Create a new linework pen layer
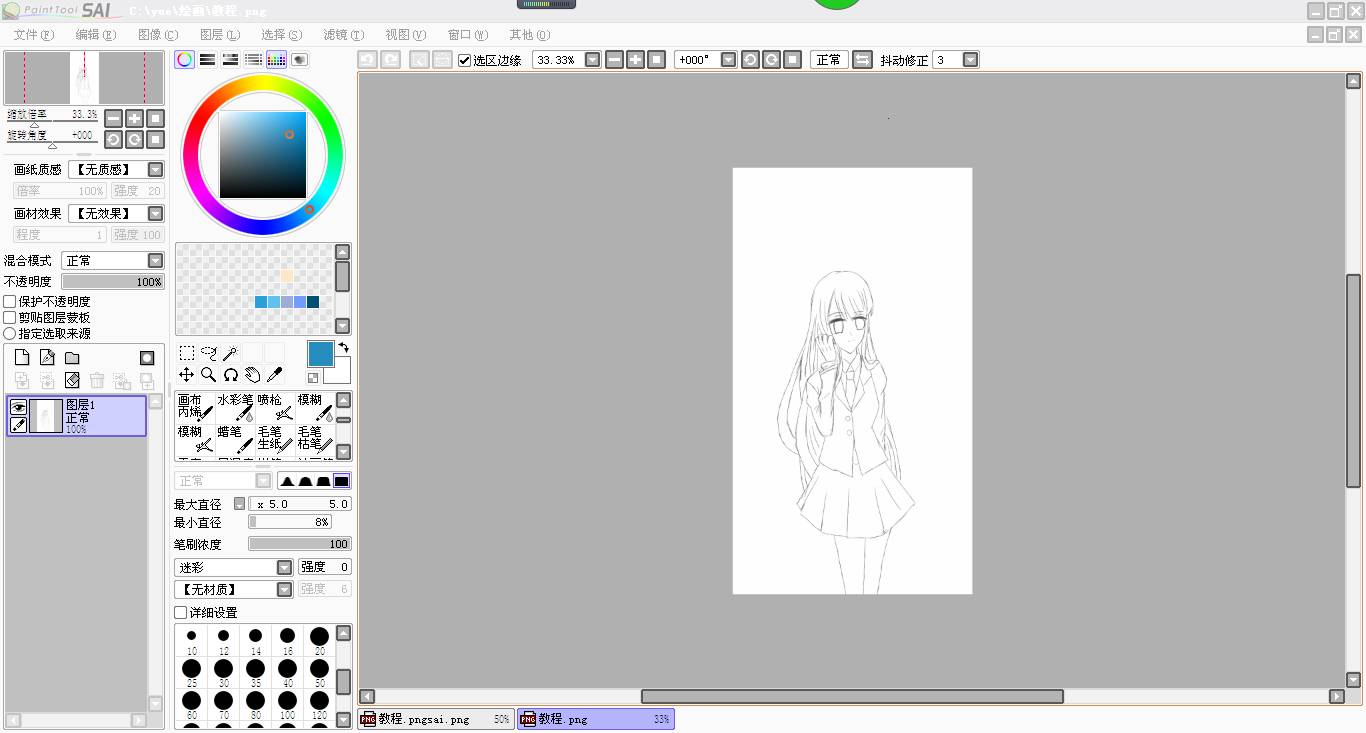This screenshot has width=1366, height=733. point(47,358)
